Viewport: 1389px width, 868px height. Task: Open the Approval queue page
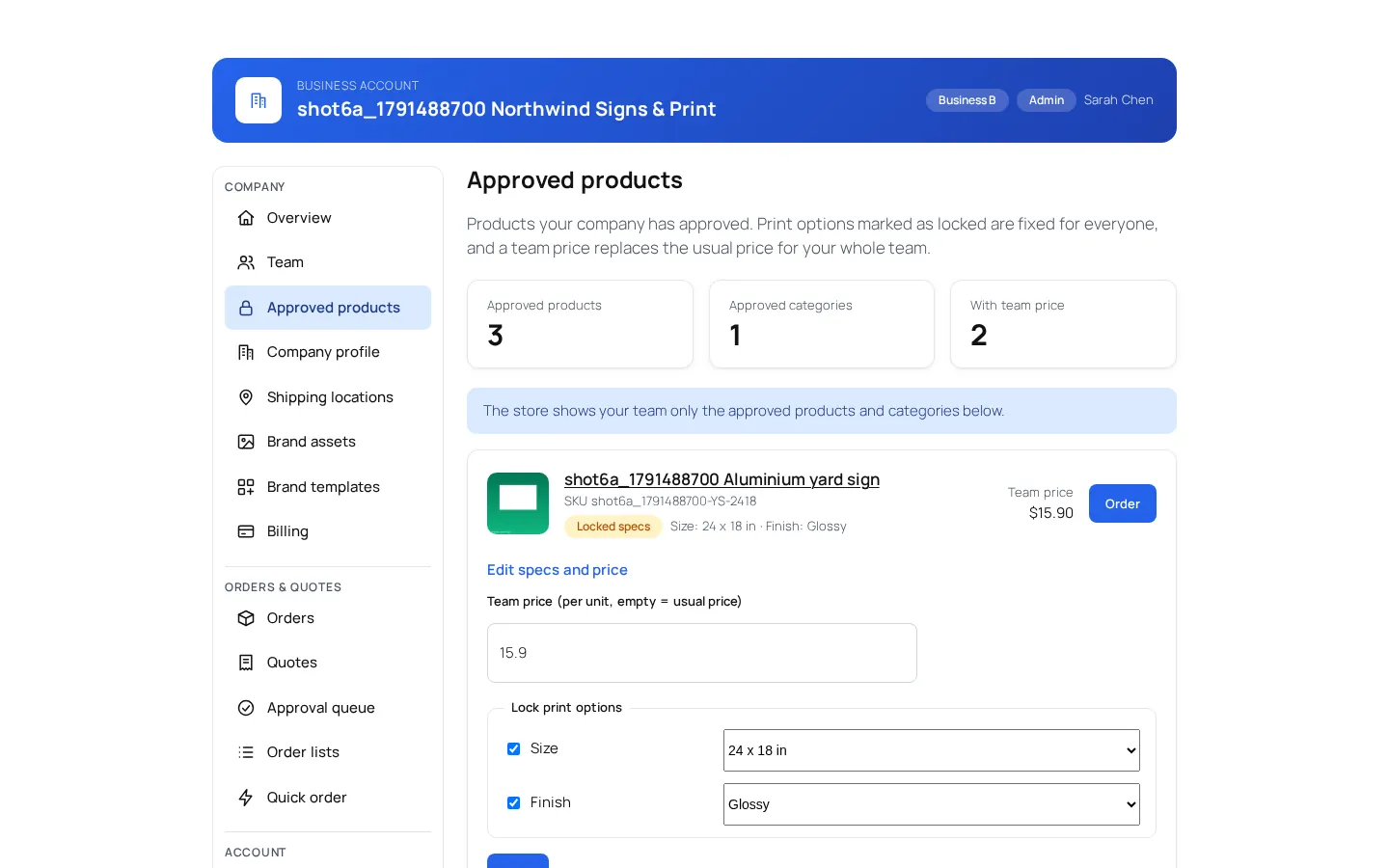[x=328, y=708]
